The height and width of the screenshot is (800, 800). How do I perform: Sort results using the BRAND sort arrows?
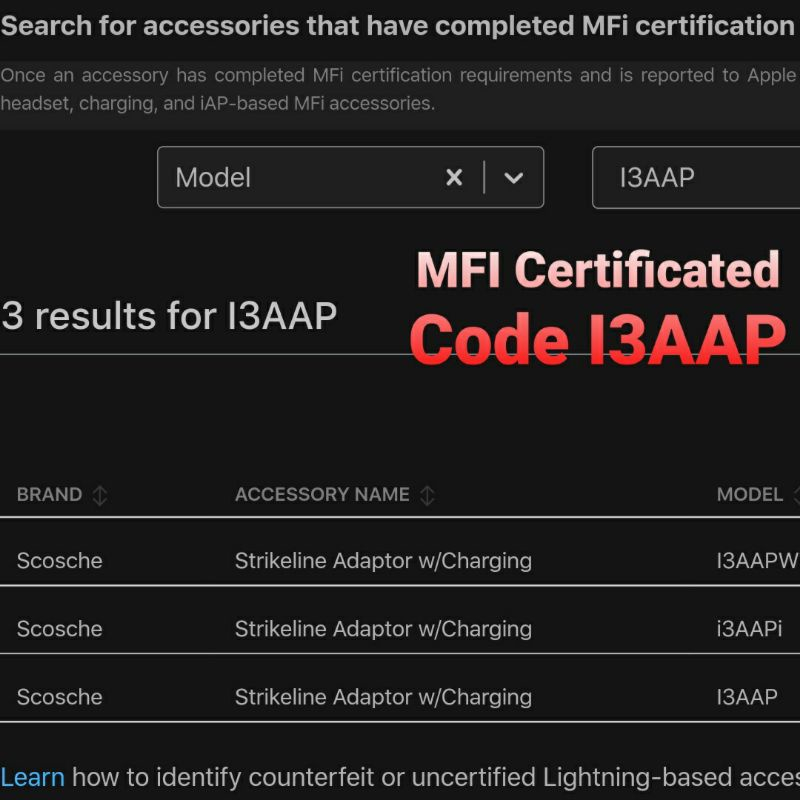coord(100,495)
